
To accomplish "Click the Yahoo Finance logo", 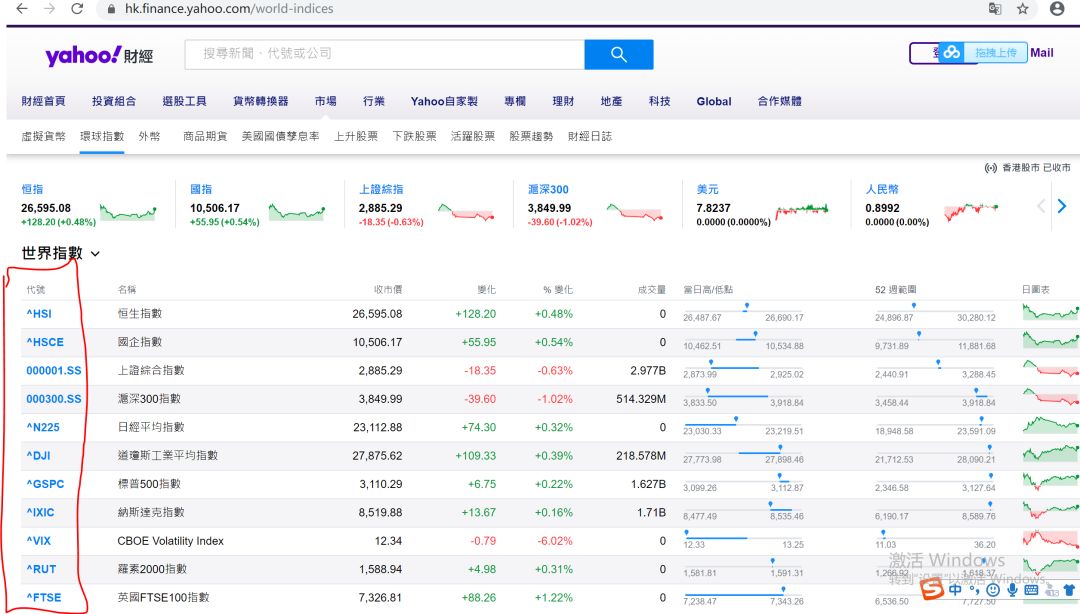I will [99, 55].
